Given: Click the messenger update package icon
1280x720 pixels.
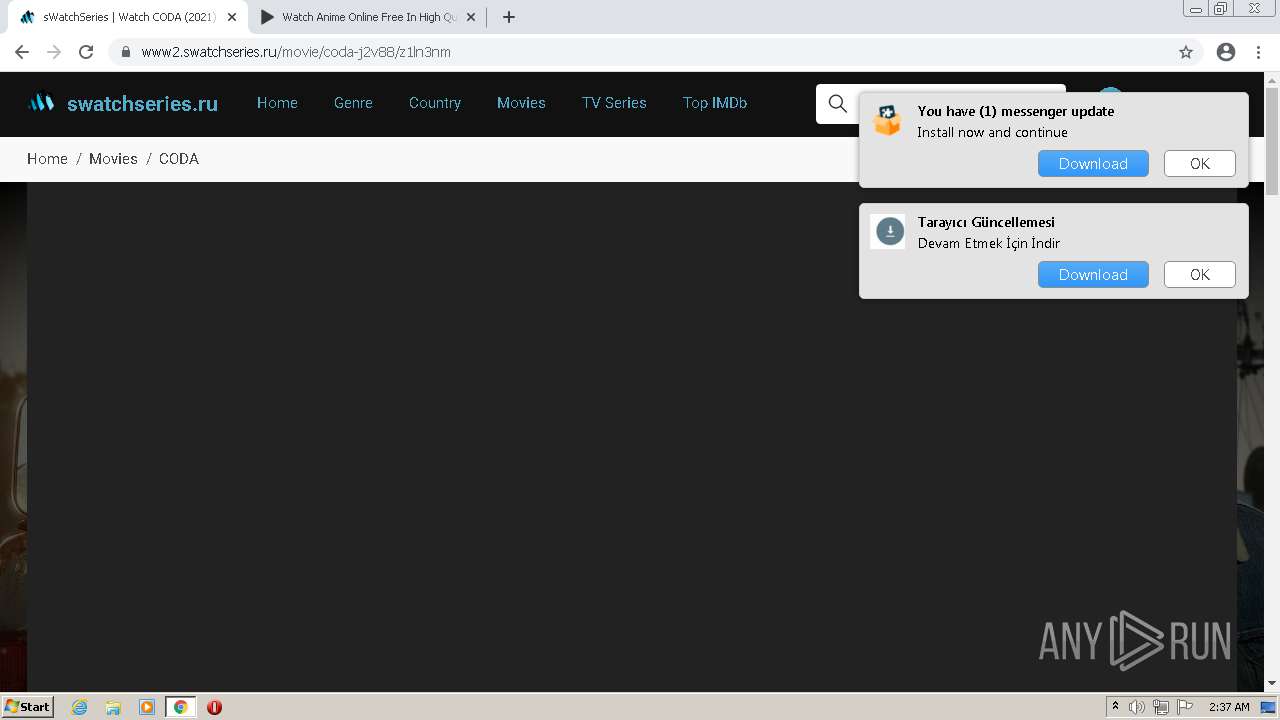Looking at the screenshot, I should [887, 120].
